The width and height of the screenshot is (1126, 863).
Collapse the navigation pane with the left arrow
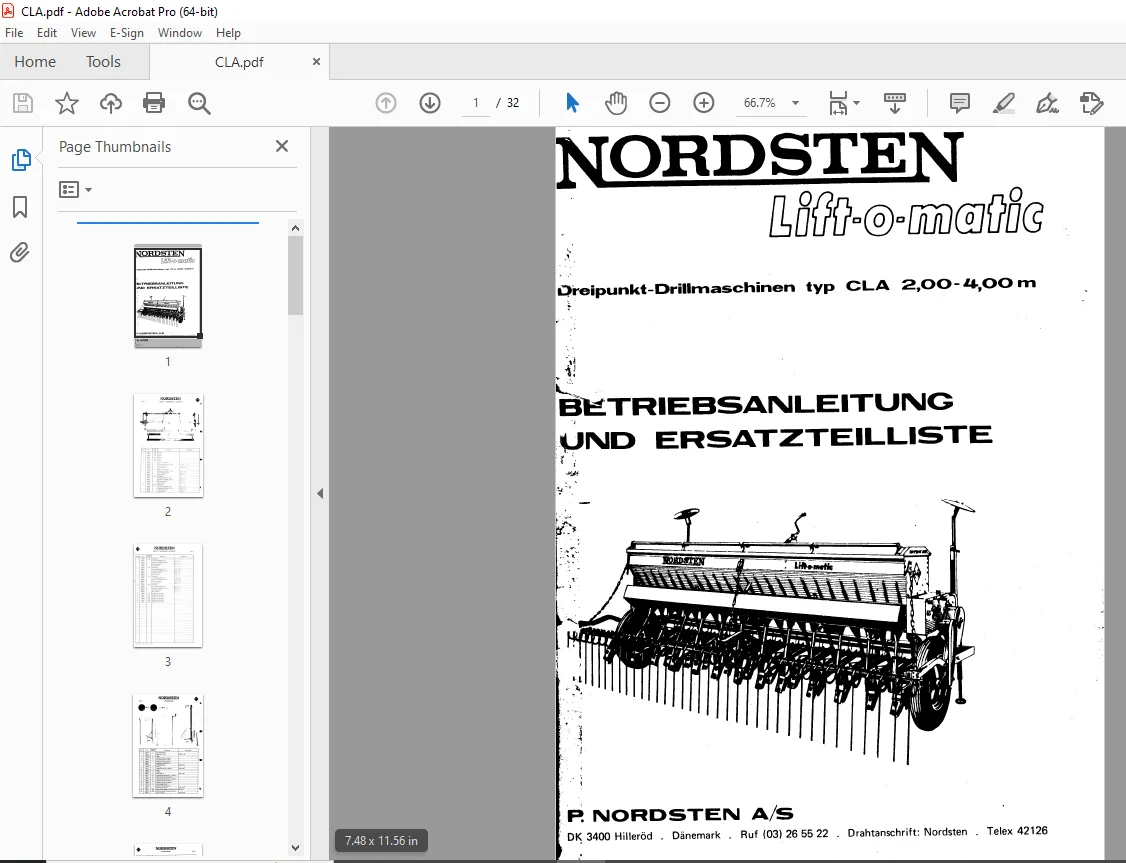click(320, 493)
